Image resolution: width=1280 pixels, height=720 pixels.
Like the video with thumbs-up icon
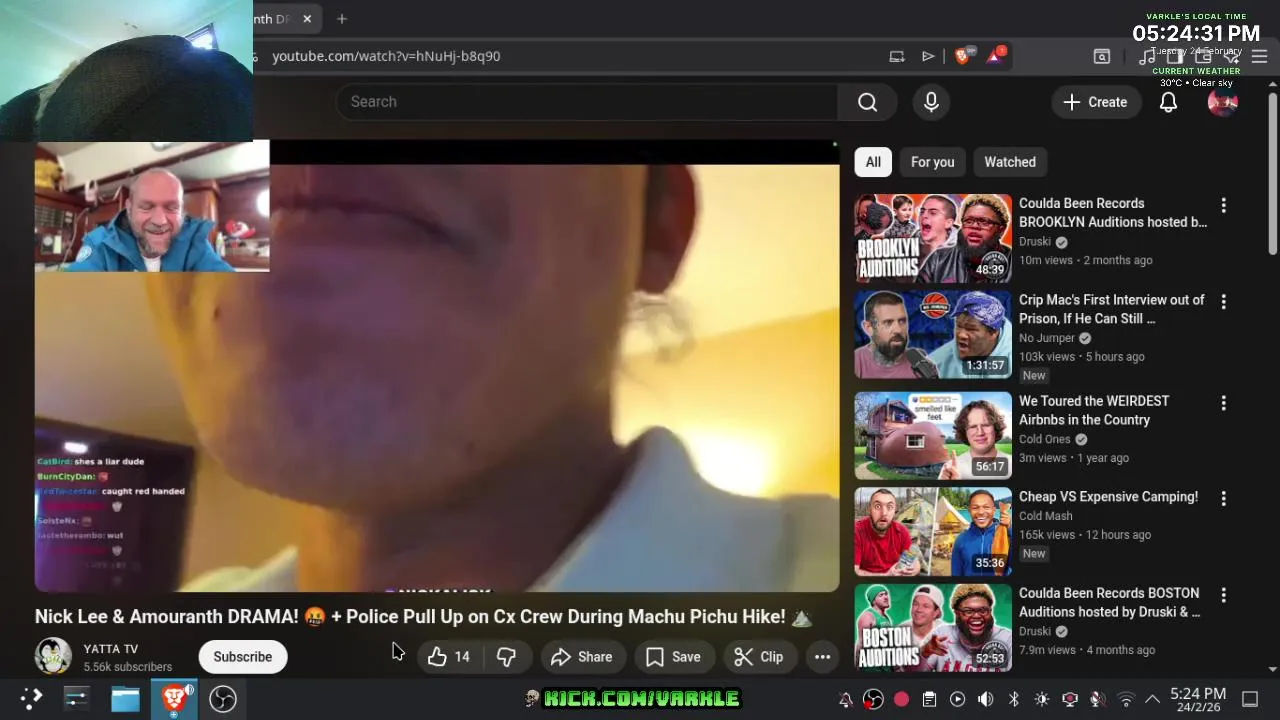pyautogui.click(x=449, y=657)
